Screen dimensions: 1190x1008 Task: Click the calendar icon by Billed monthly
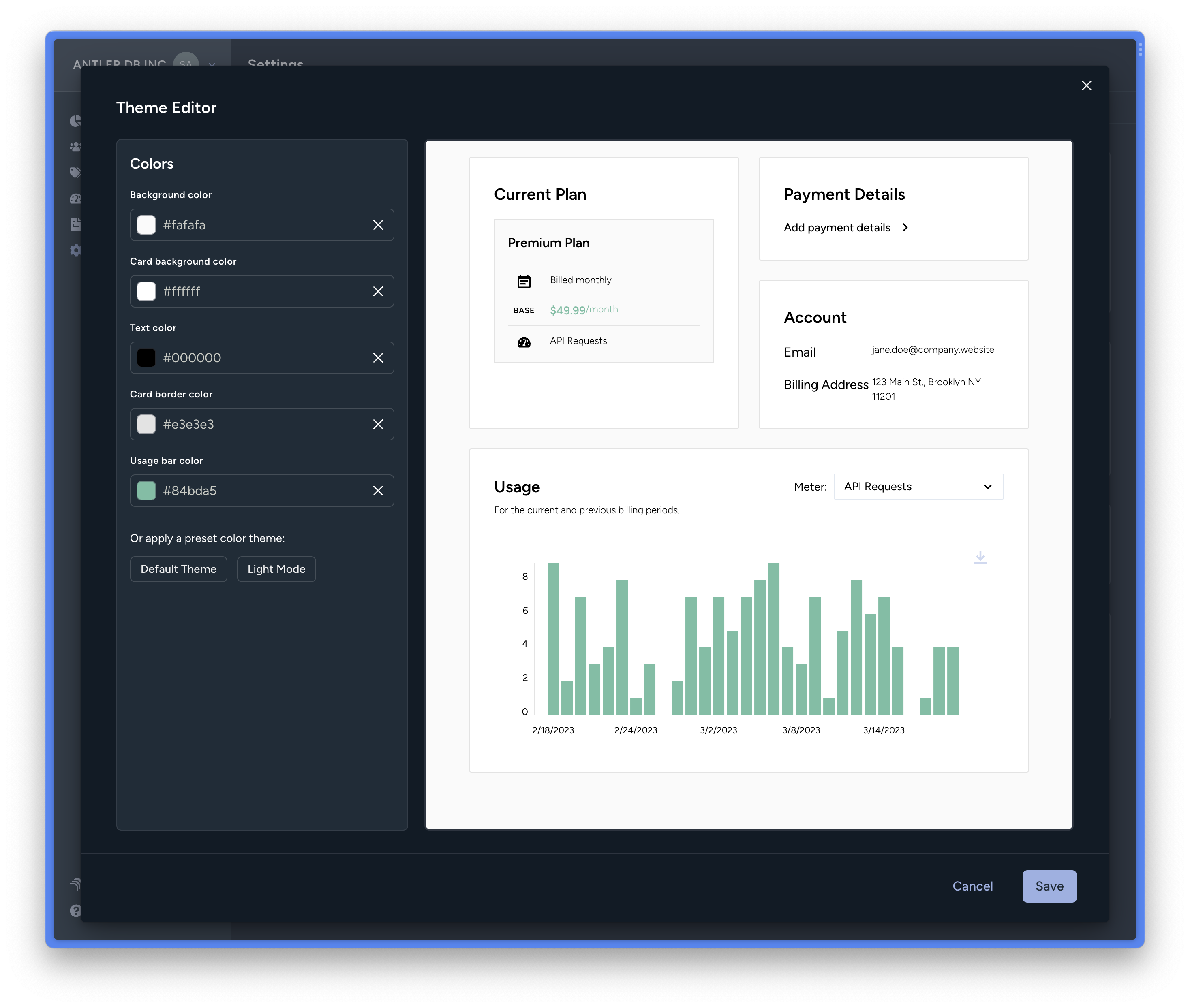click(x=524, y=281)
